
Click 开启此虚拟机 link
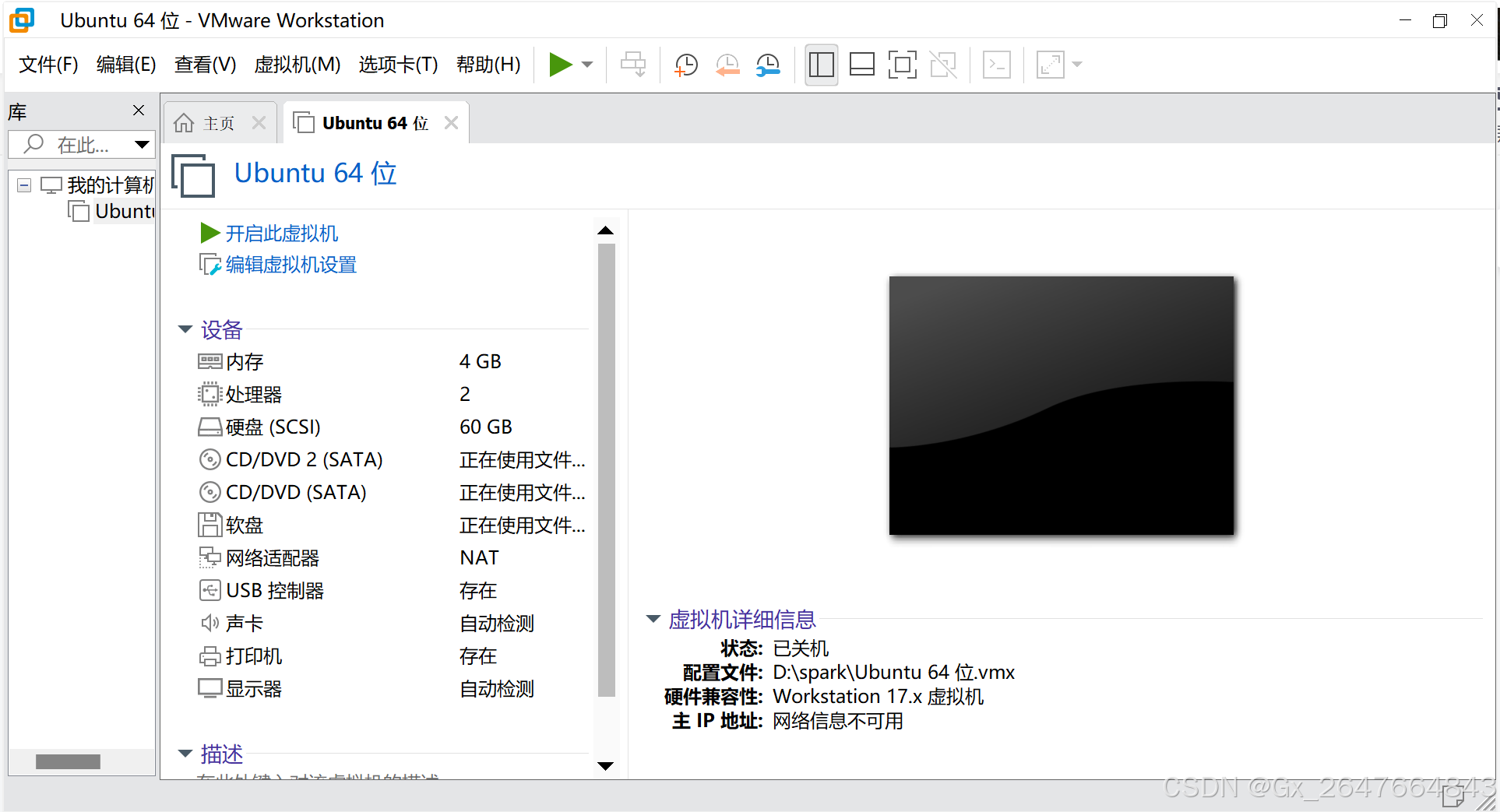click(x=281, y=234)
